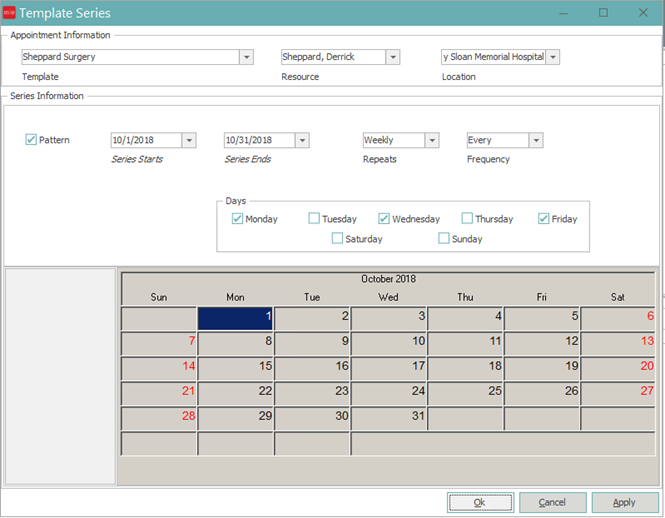
Task: Open the Location dropdown arrow
Action: click(x=553, y=57)
